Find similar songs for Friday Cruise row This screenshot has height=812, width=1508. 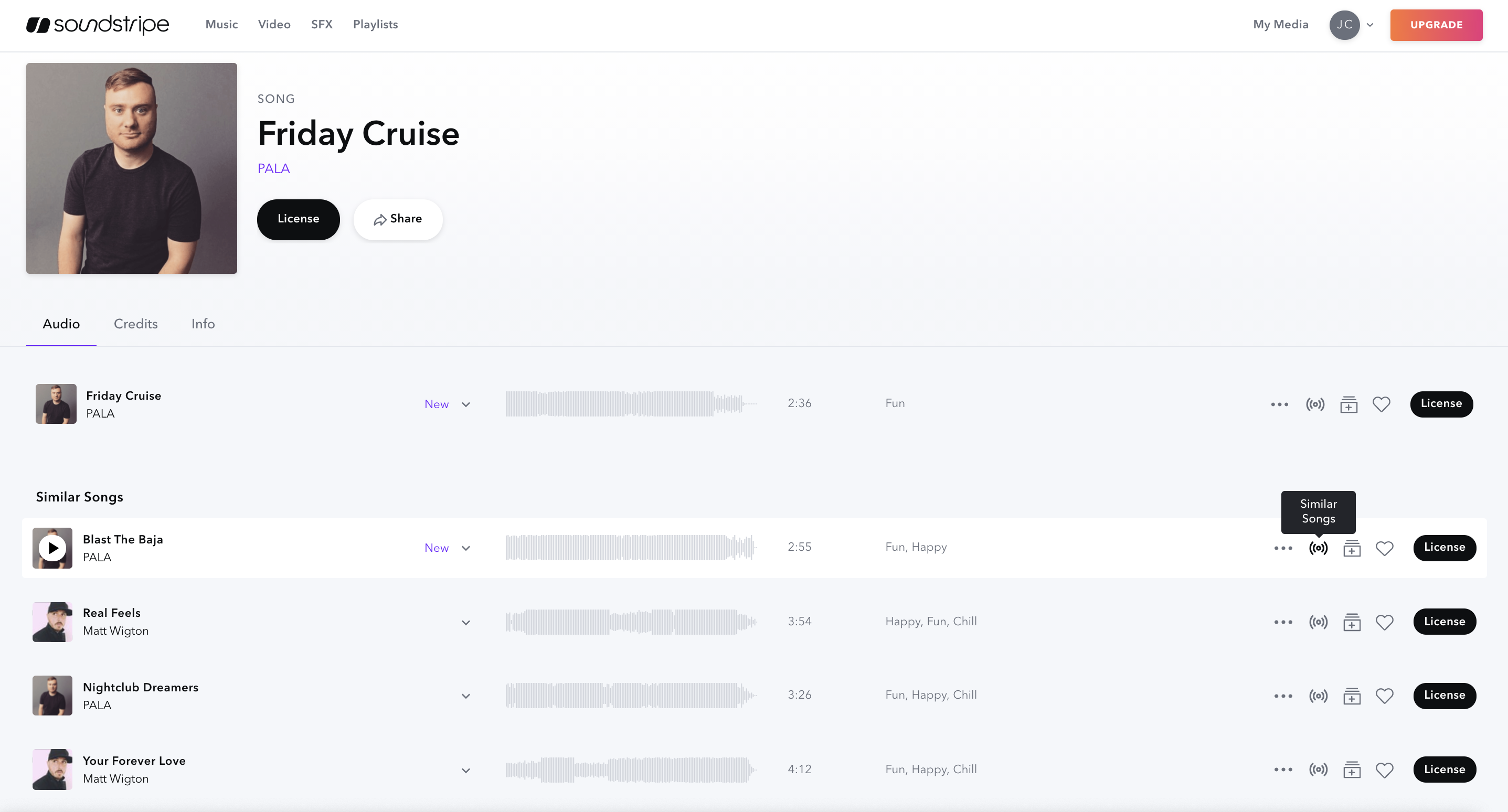click(1315, 404)
